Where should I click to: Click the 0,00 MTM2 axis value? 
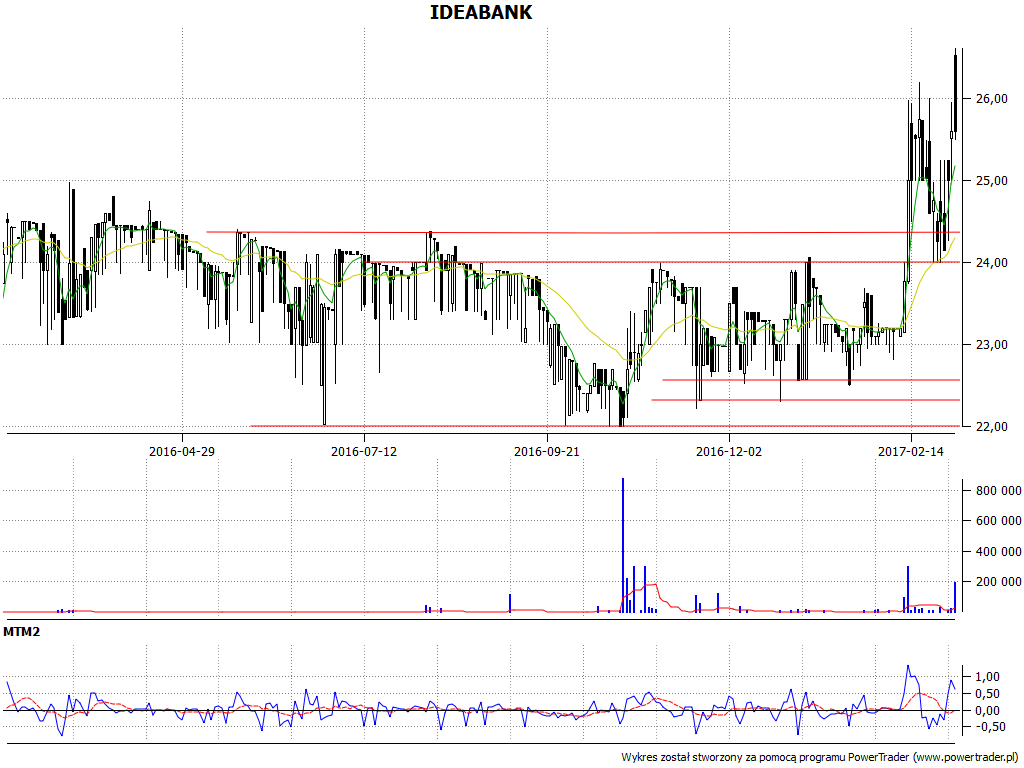click(986, 711)
